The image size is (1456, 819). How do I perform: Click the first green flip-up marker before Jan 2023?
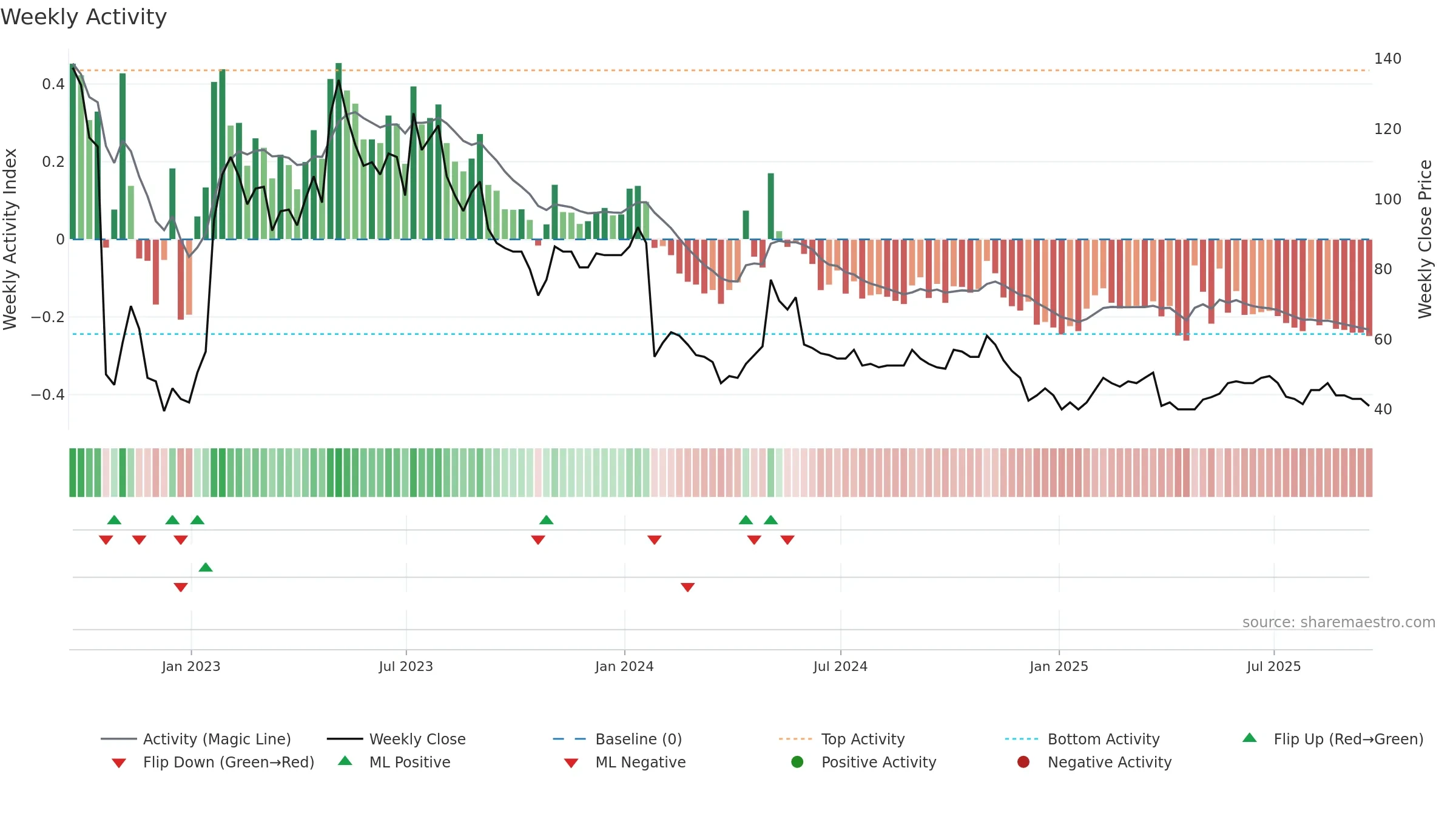click(x=114, y=520)
